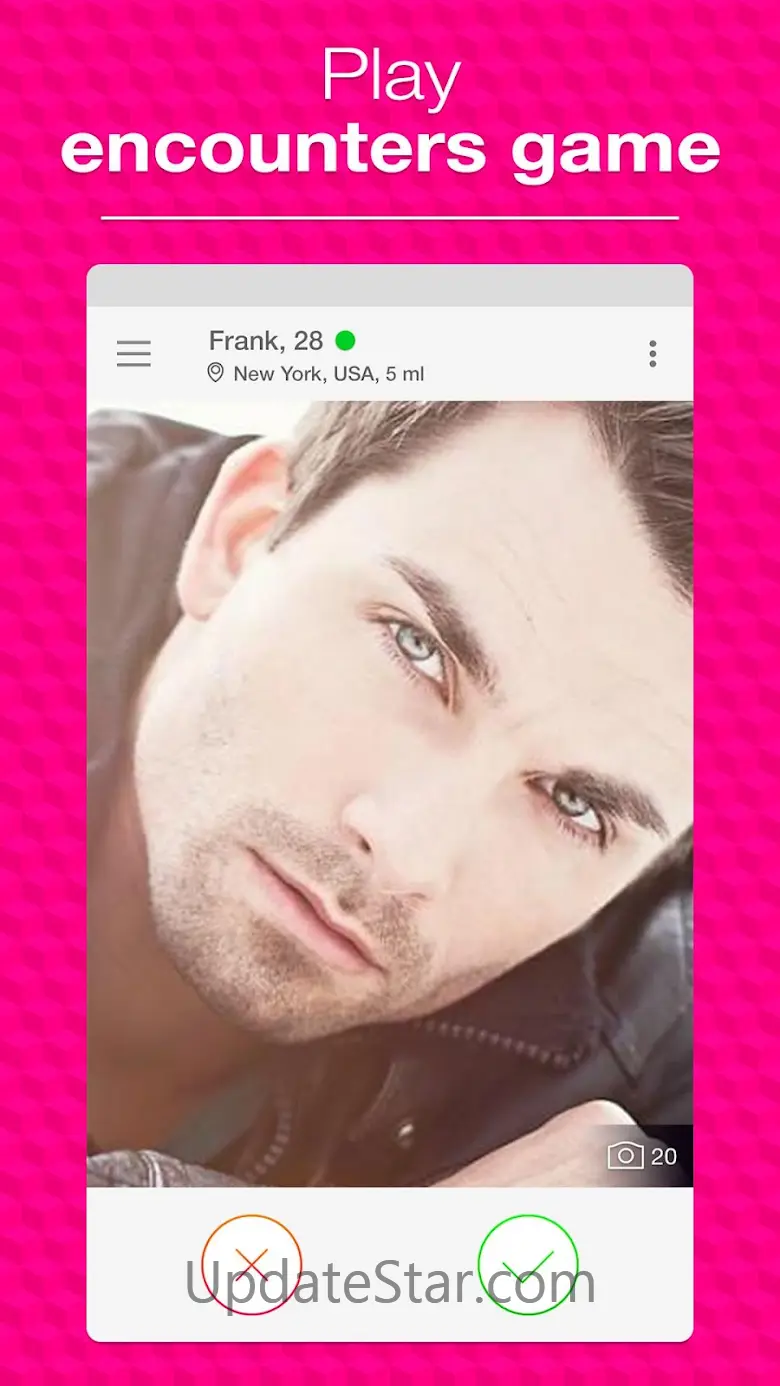
Task: Click the photo count number 20
Action: (664, 1156)
